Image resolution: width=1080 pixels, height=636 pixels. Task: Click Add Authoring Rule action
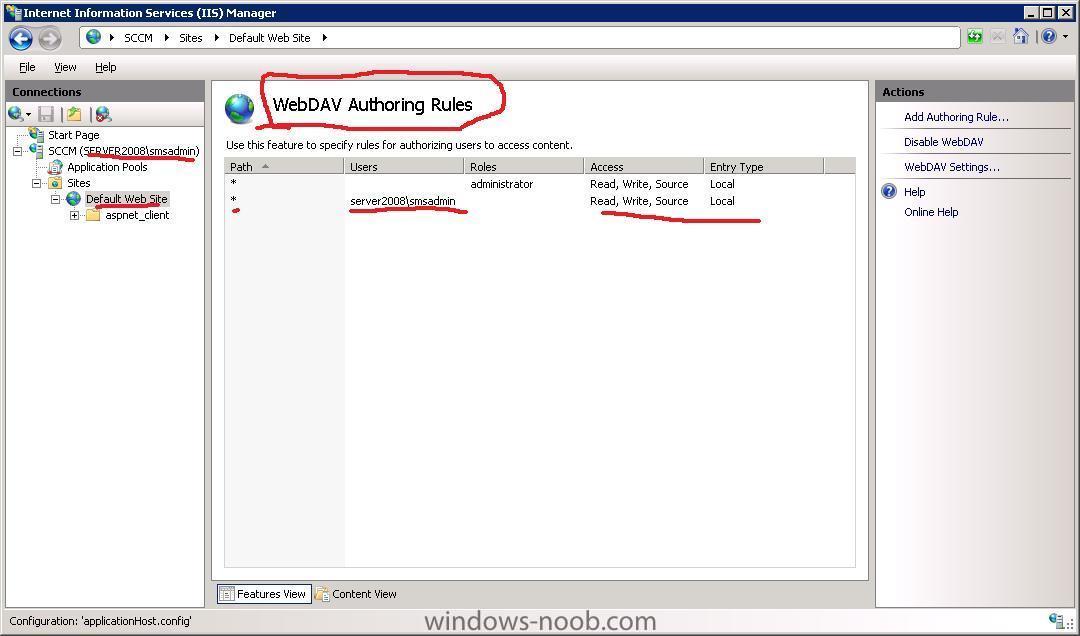coord(956,117)
